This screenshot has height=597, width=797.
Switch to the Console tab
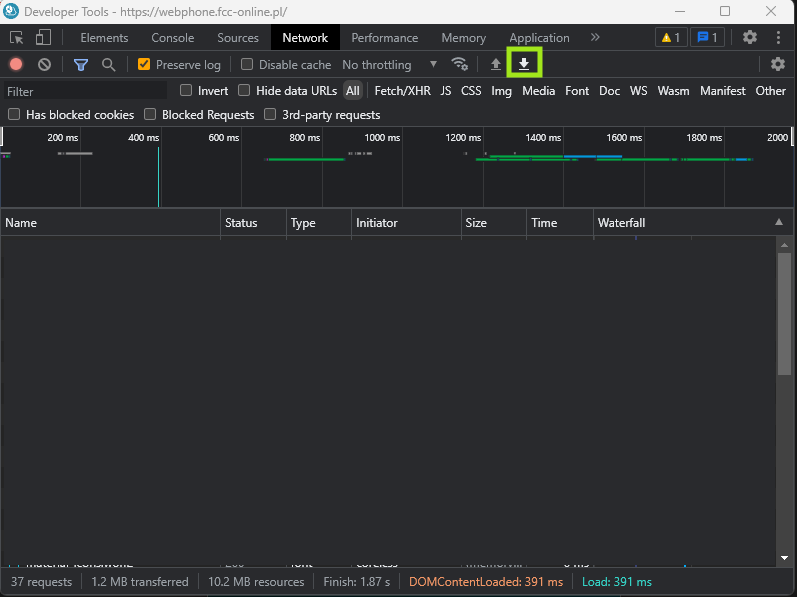pyautogui.click(x=173, y=38)
